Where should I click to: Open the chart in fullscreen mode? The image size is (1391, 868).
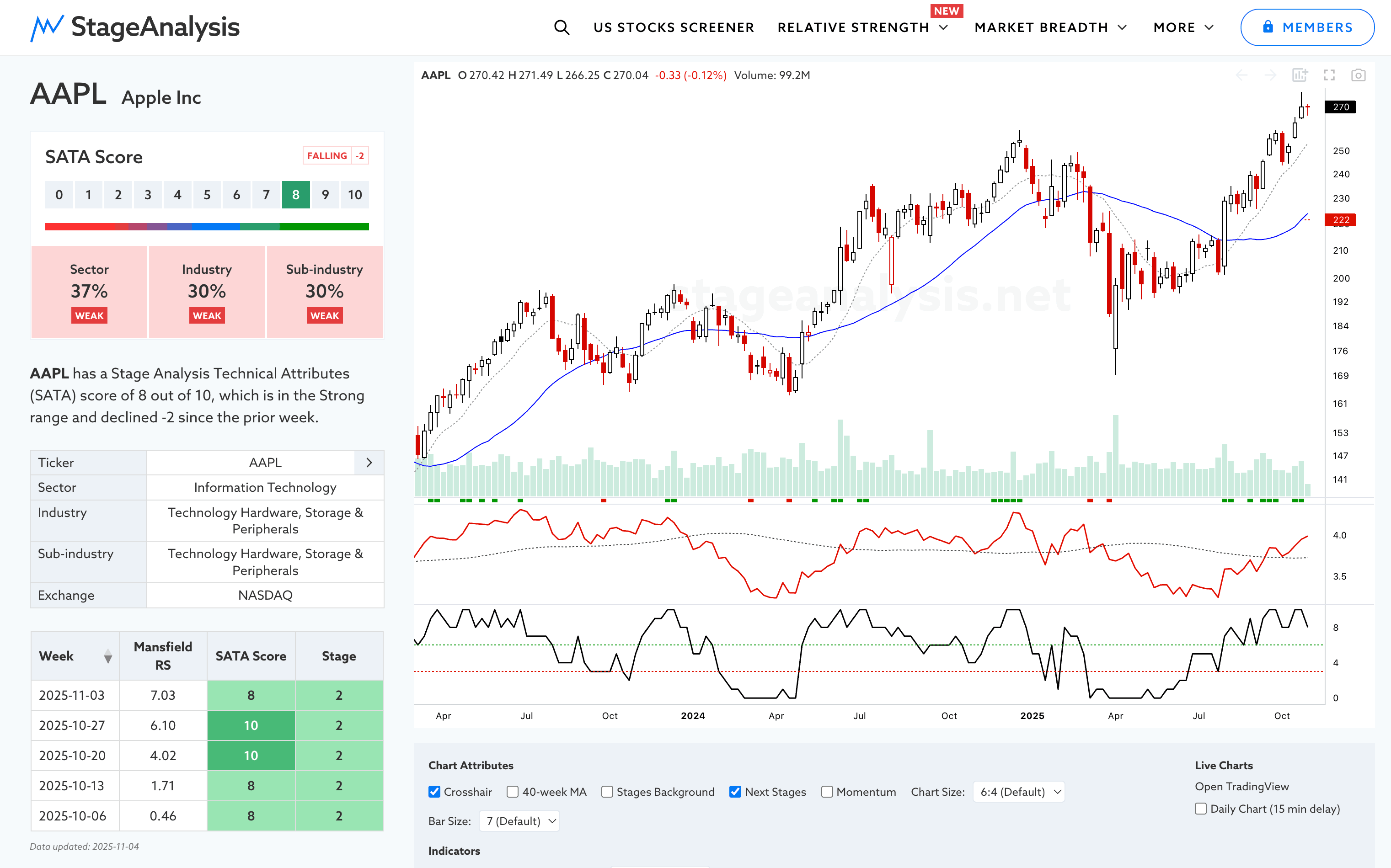point(1329,75)
